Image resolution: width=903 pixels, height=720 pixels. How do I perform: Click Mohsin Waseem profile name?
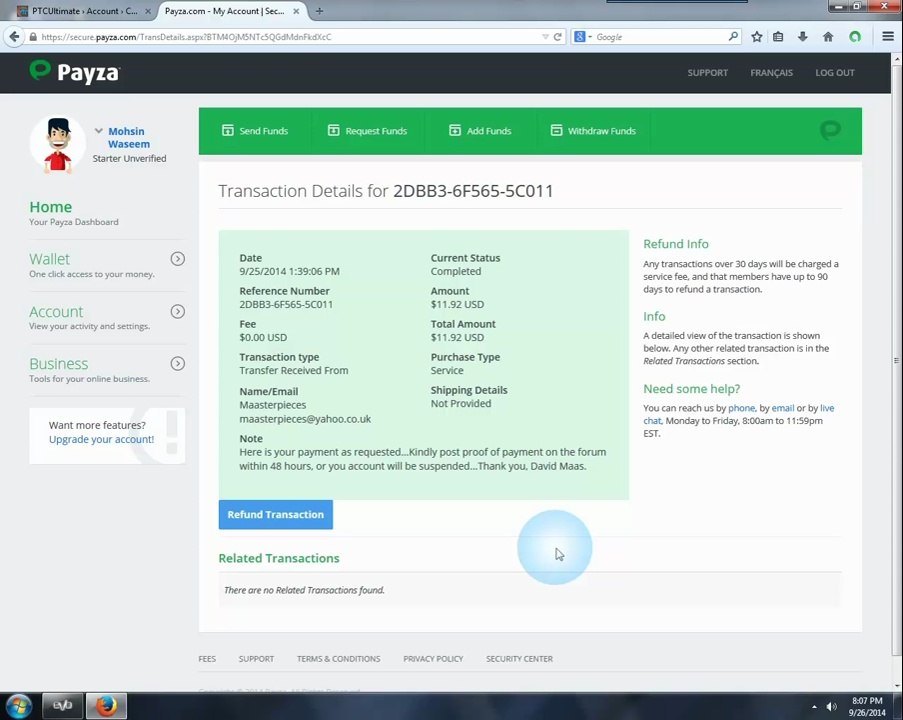pyautogui.click(x=128, y=138)
